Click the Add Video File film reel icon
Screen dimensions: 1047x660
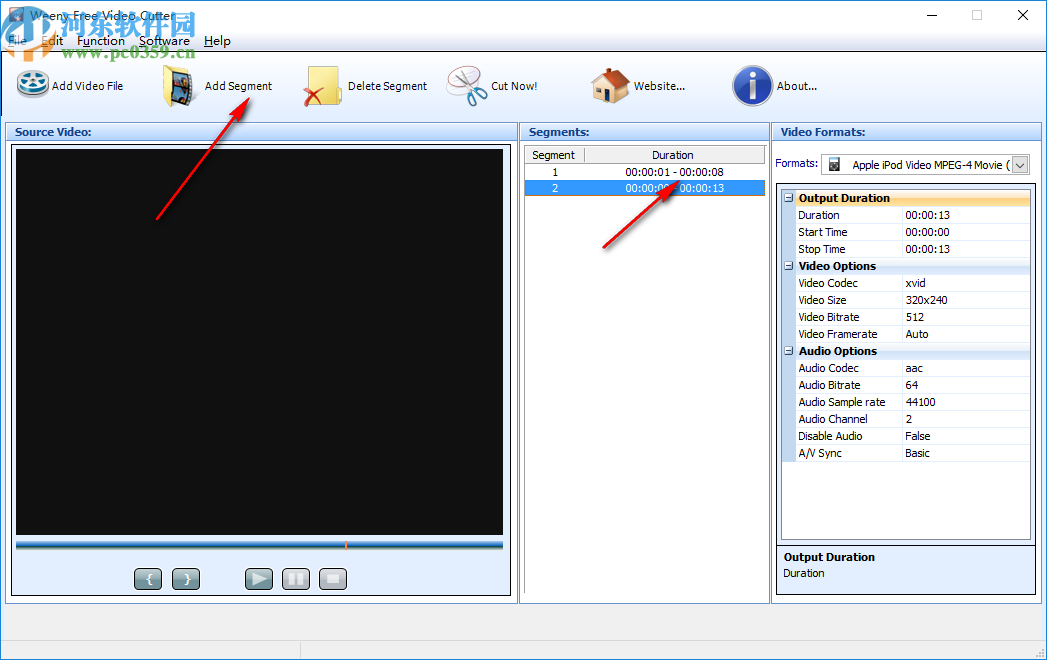(x=32, y=85)
